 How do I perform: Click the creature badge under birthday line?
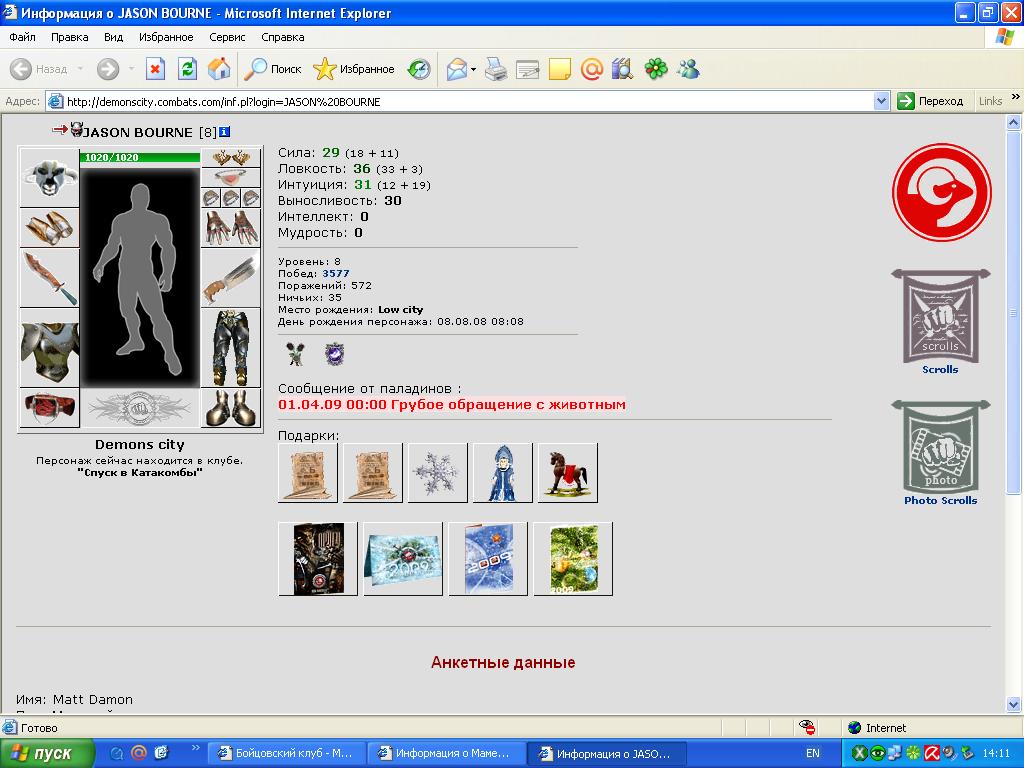coord(296,354)
